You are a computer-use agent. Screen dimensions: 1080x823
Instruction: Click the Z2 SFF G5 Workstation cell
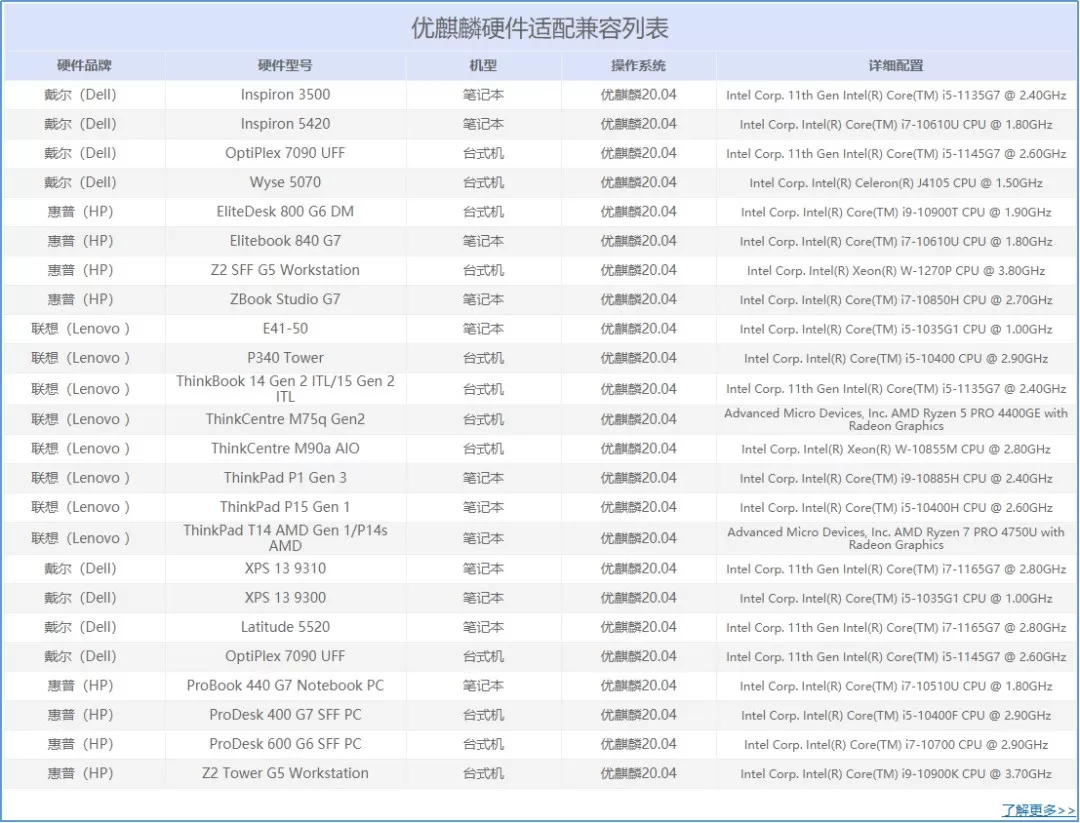[285, 270]
